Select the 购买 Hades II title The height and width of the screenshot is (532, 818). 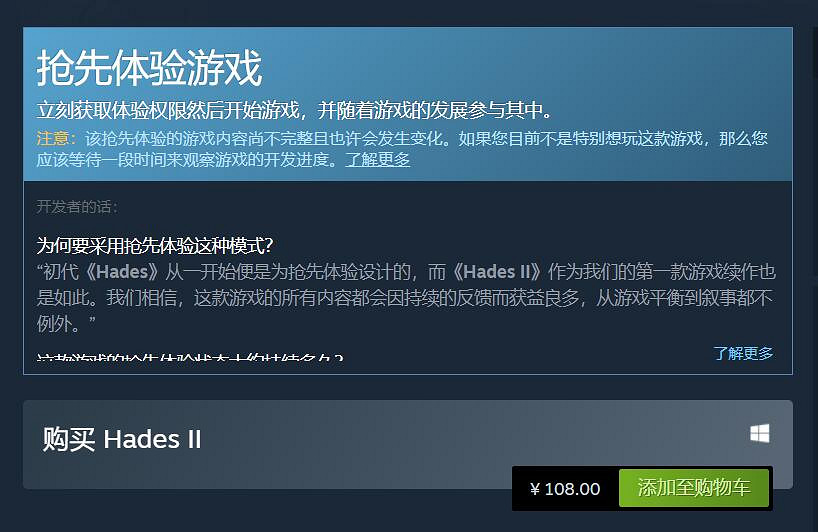click(x=122, y=439)
